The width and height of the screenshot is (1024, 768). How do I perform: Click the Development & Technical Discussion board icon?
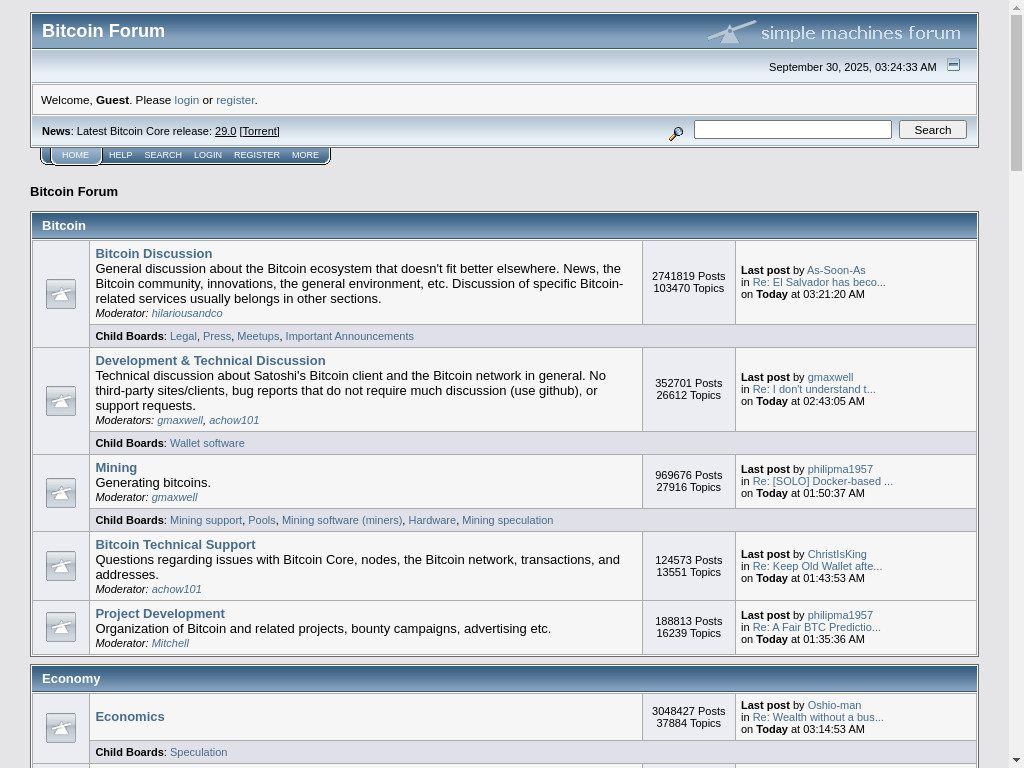[61, 401]
